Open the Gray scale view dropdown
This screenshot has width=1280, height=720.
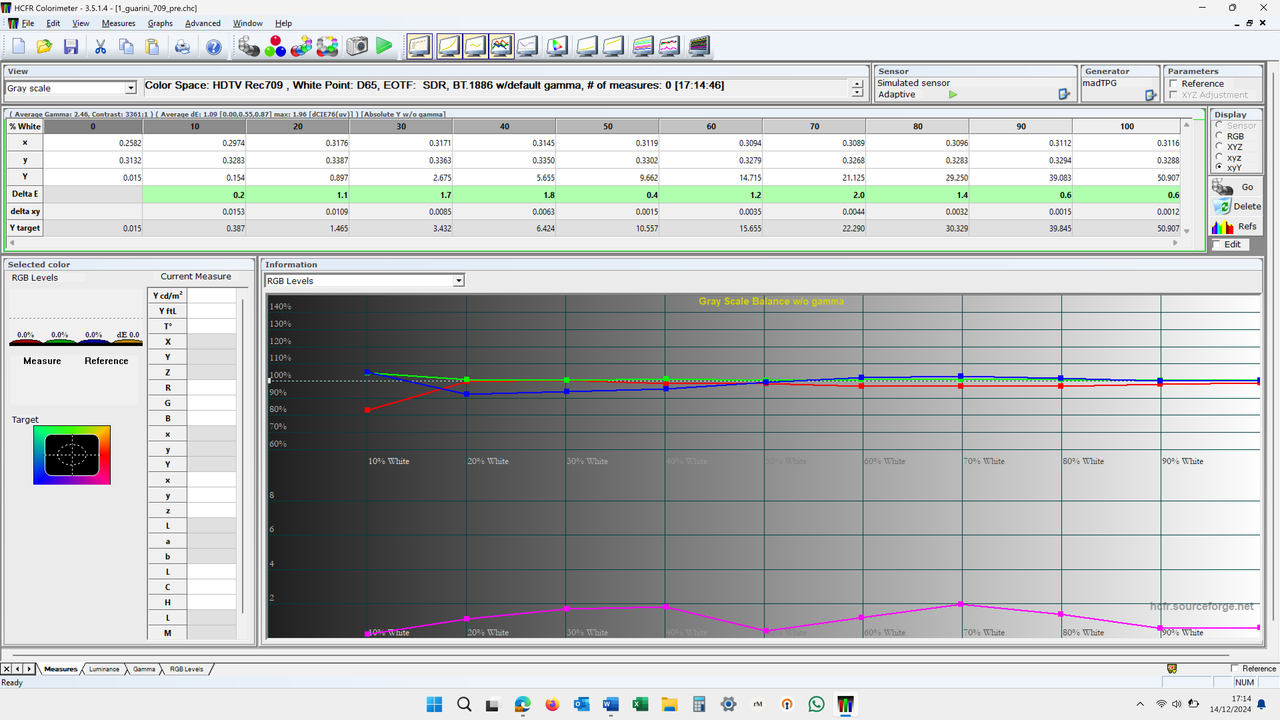coord(130,88)
